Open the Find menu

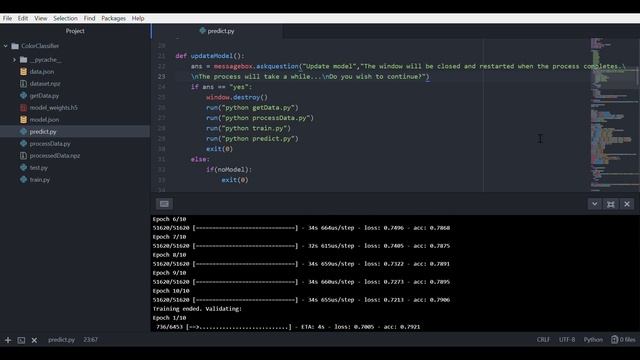pyautogui.click(x=89, y=18)
